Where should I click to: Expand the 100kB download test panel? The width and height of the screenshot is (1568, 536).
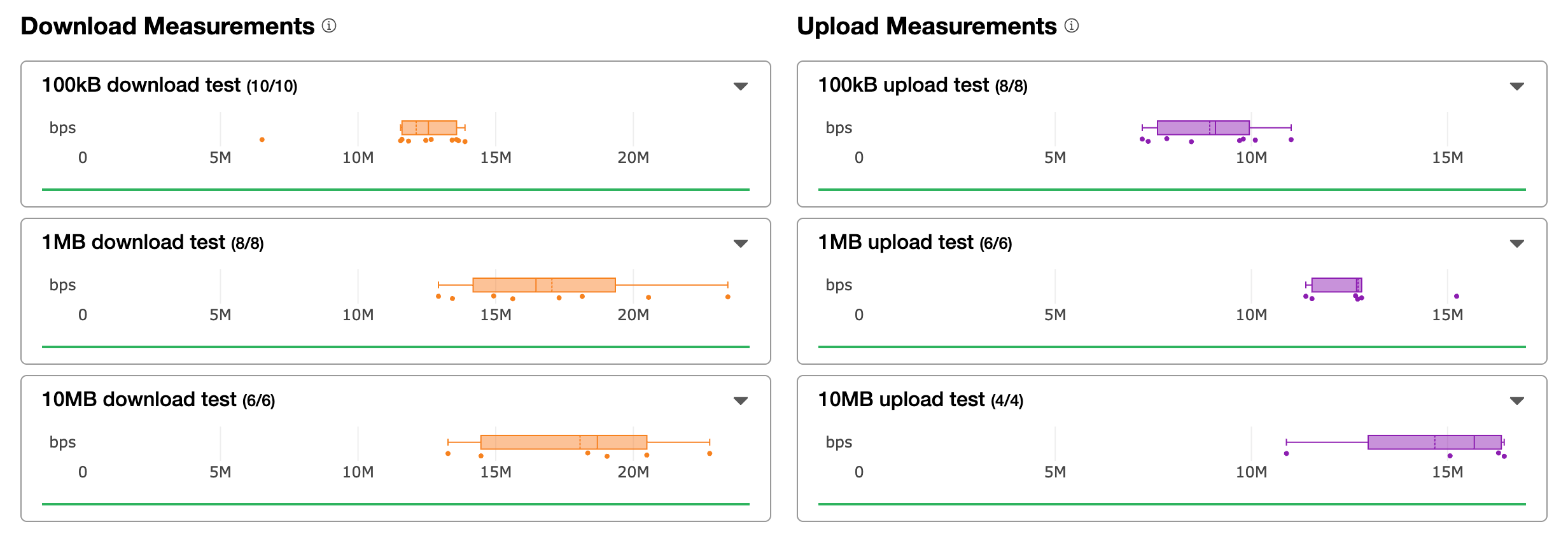(740, 86)
